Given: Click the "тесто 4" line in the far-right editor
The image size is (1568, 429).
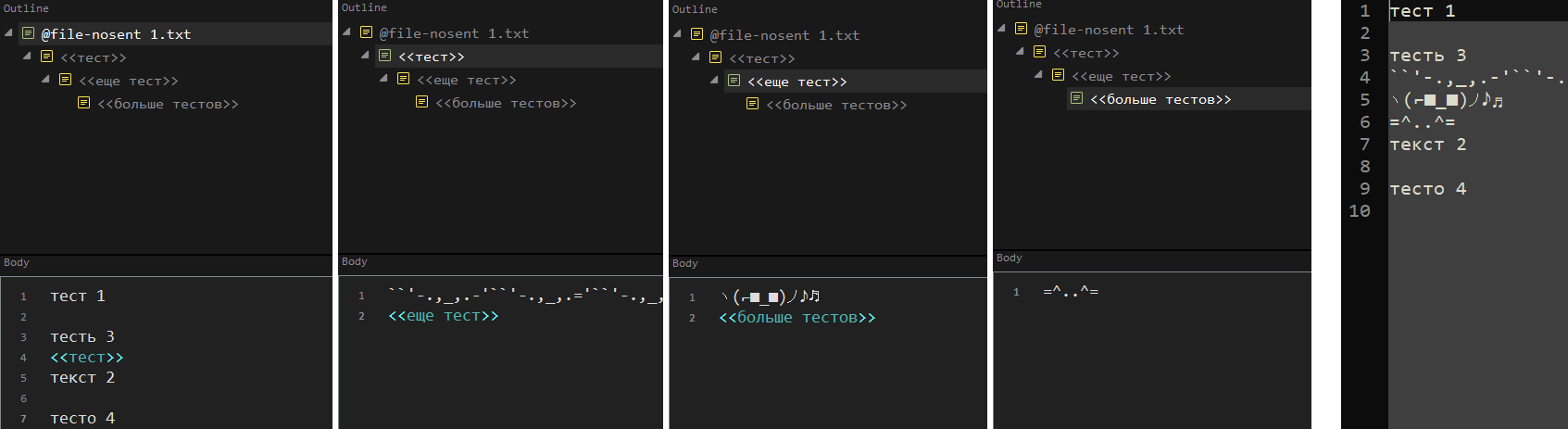Looking at the screenshot, I should click(x=1427, y=189).
